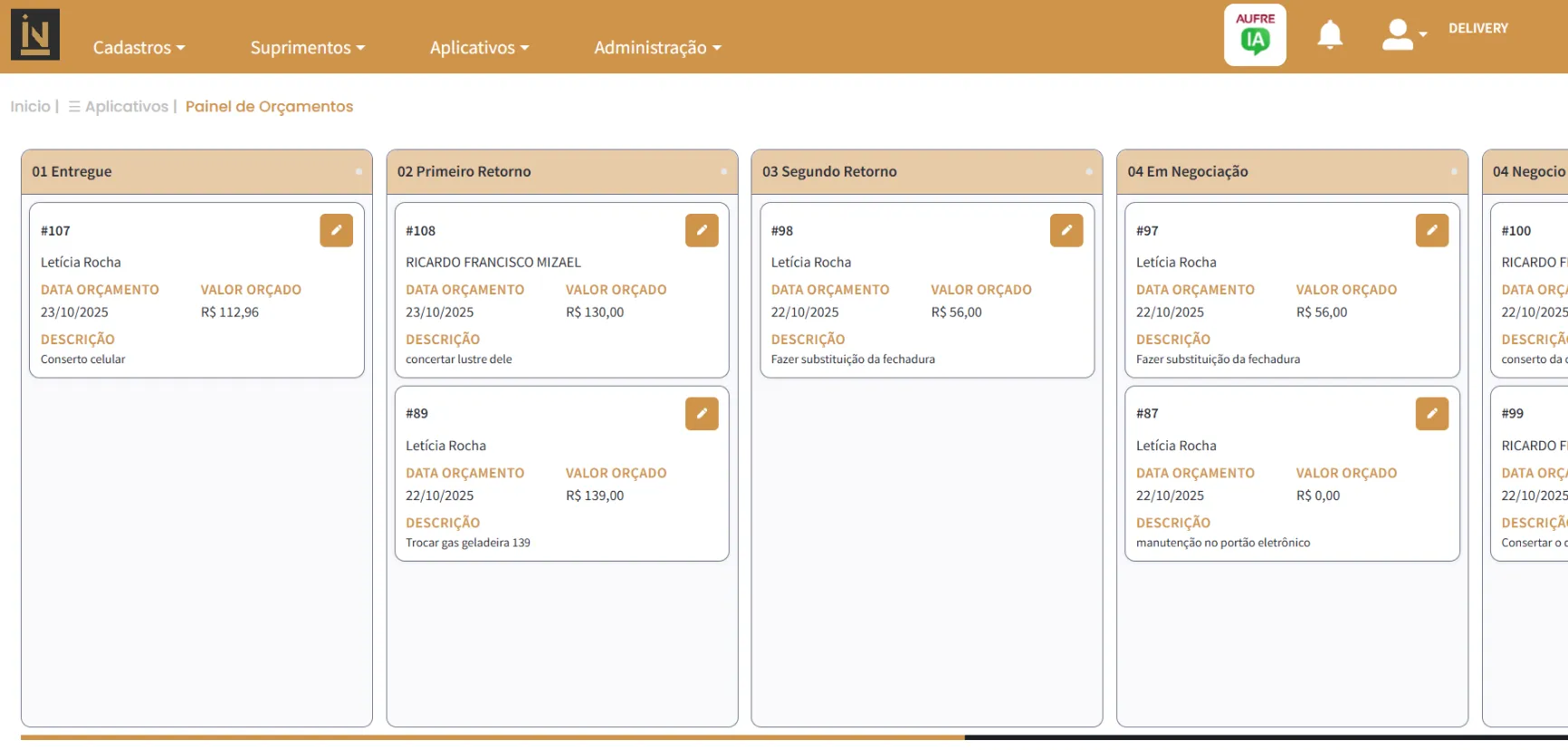
Task: Open the user profile dropdown
Action: [1402, 35]
